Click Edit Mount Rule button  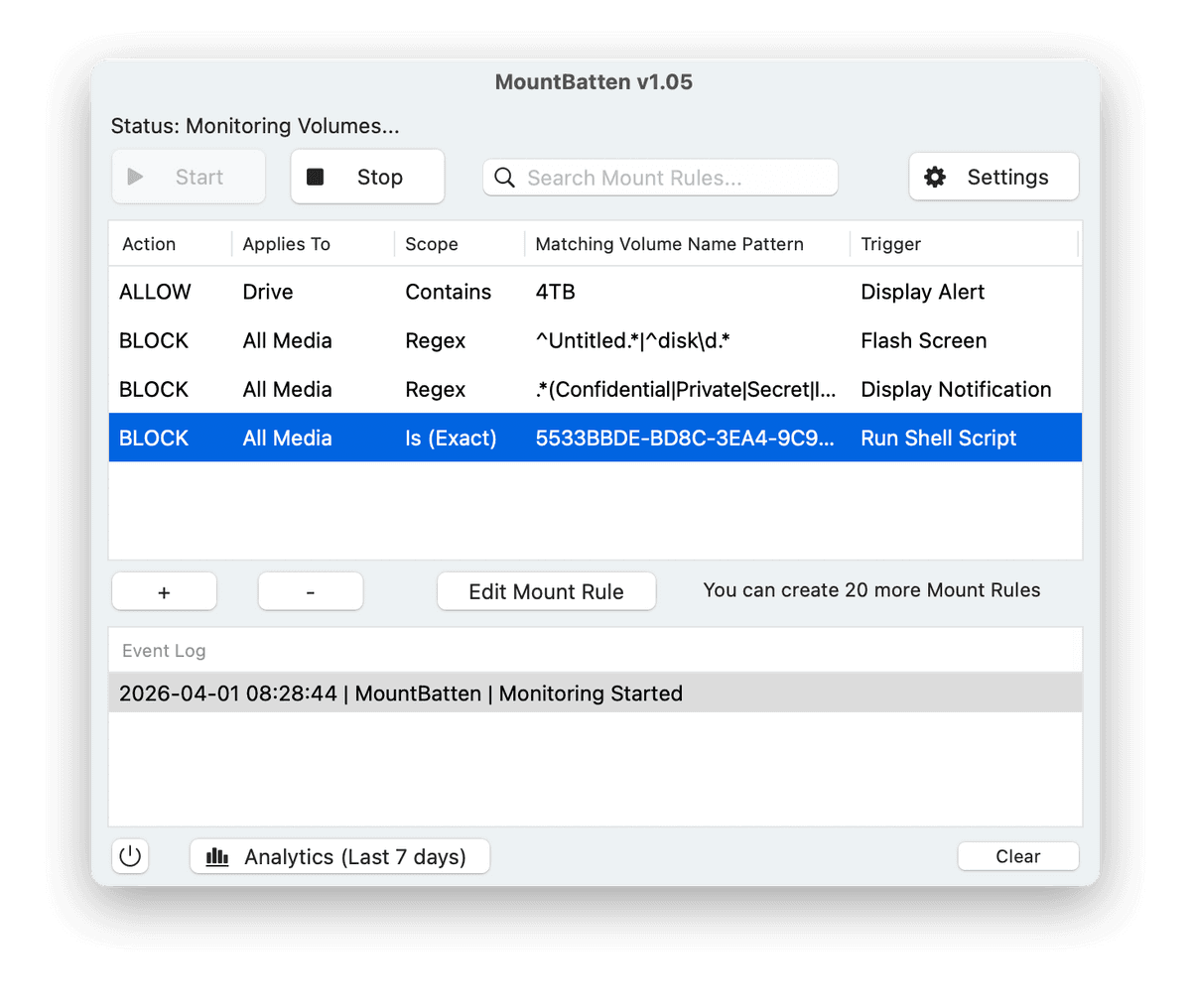click(x=546, y=591)
